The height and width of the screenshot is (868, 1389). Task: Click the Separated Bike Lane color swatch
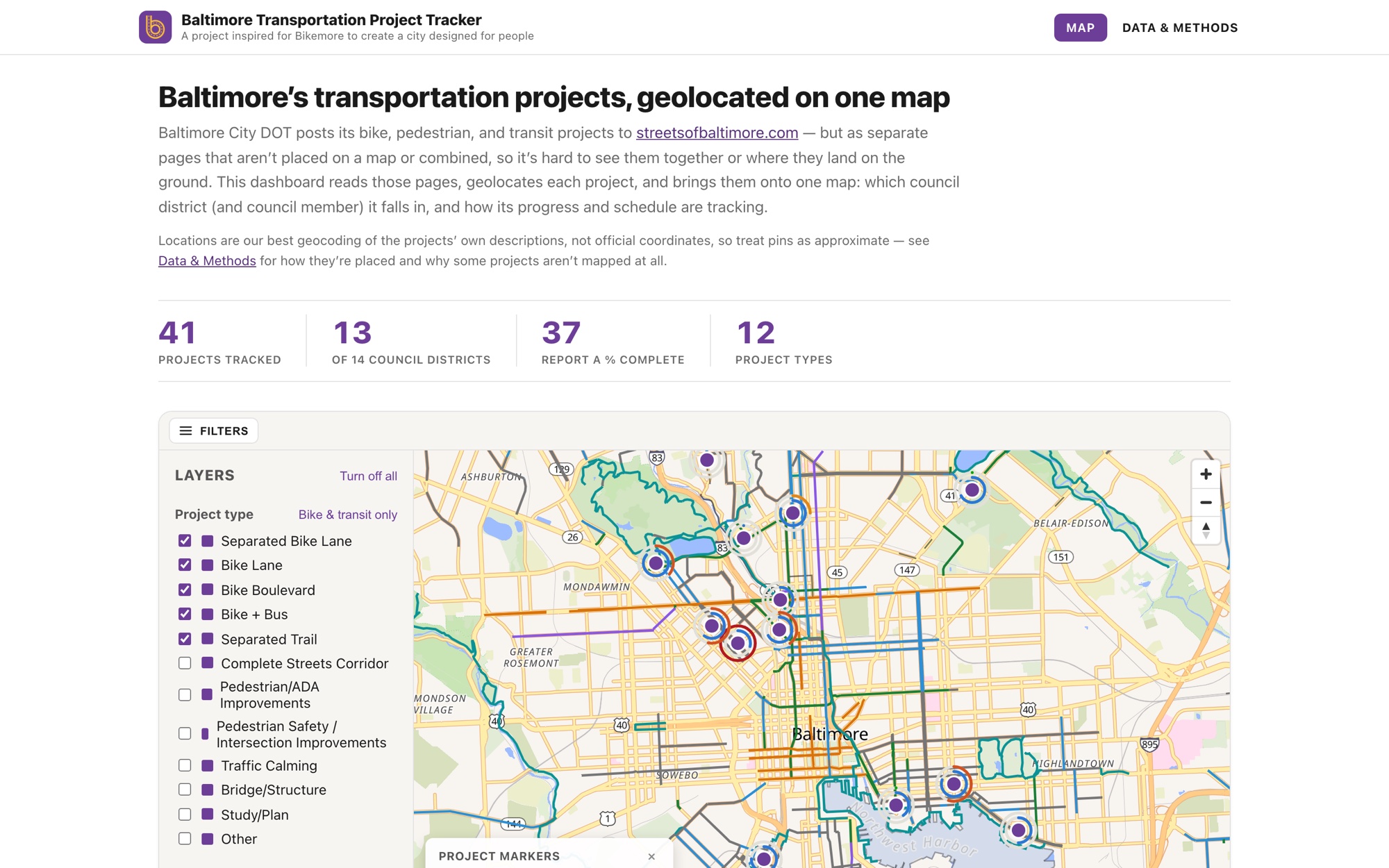pyautogui.click(x=207, y=540)
